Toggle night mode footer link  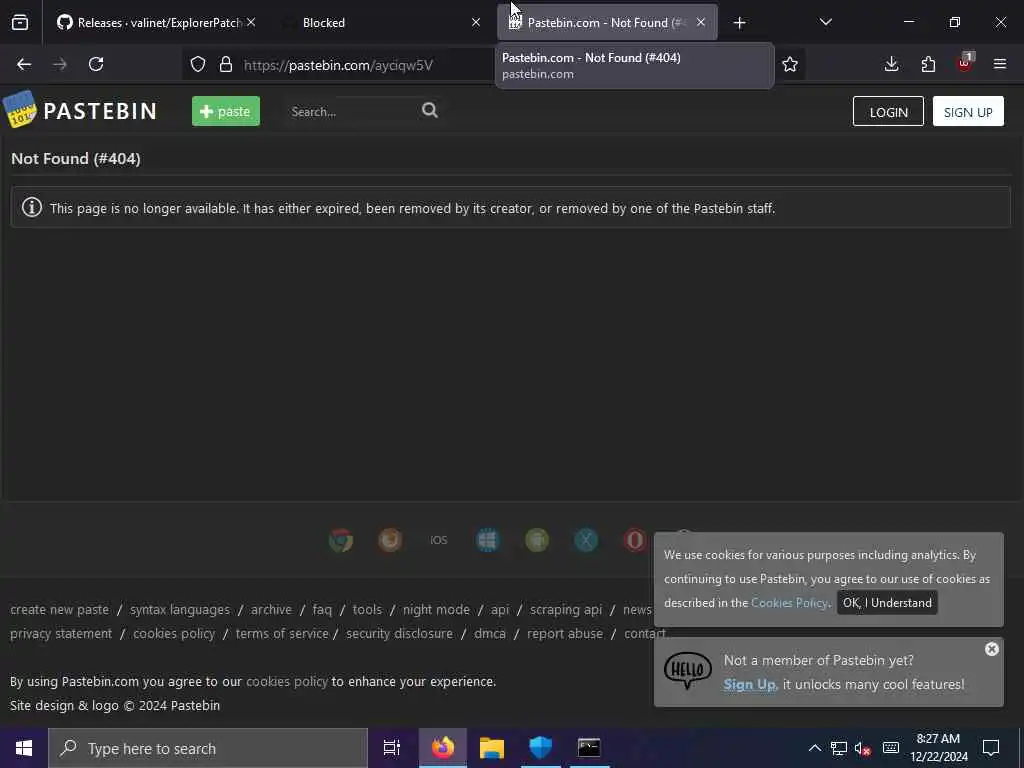436,609
